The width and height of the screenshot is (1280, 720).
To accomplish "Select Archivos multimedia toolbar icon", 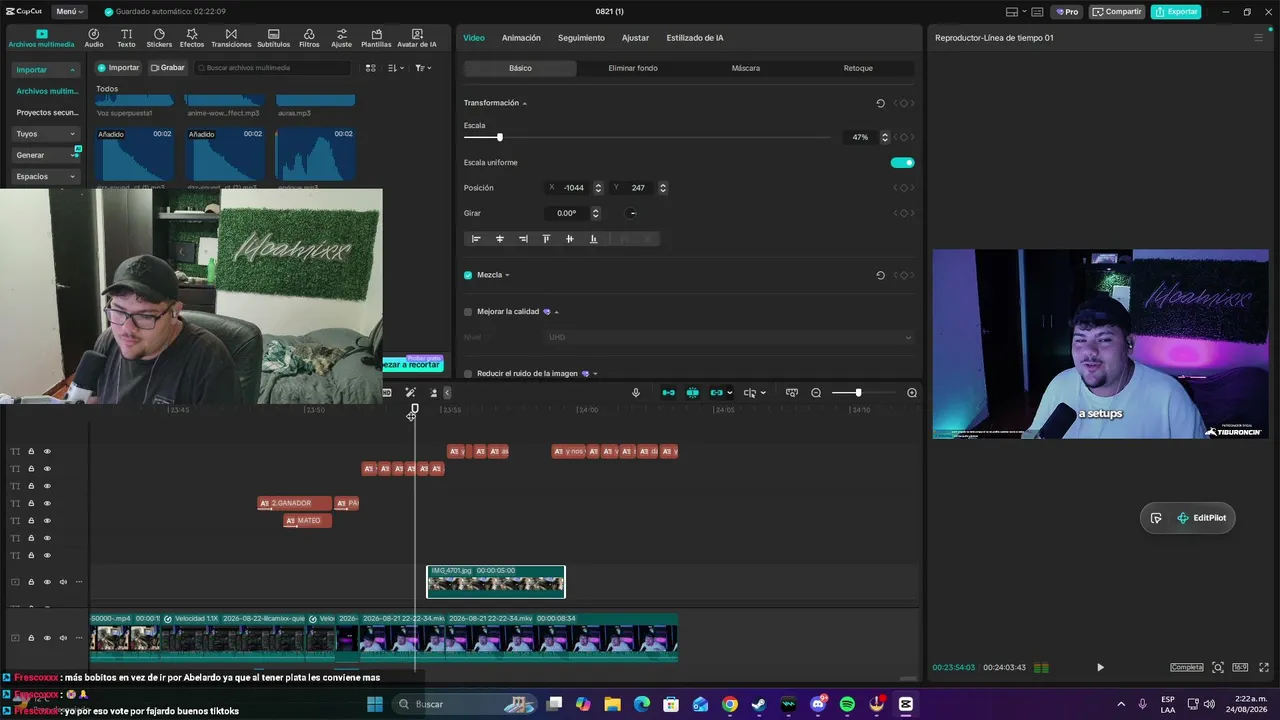I will [41, 38].
